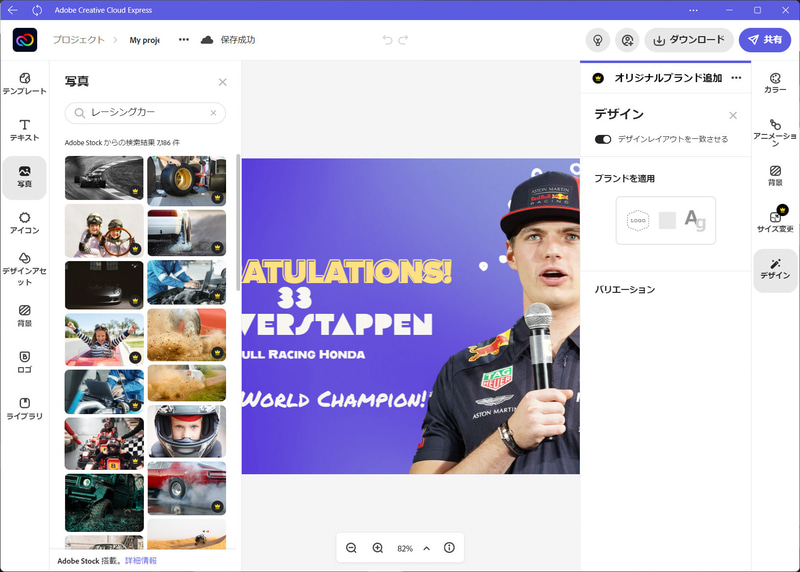
Task: Clear the photo search field text
Action: pyautogui.click(x=213, y=113)
